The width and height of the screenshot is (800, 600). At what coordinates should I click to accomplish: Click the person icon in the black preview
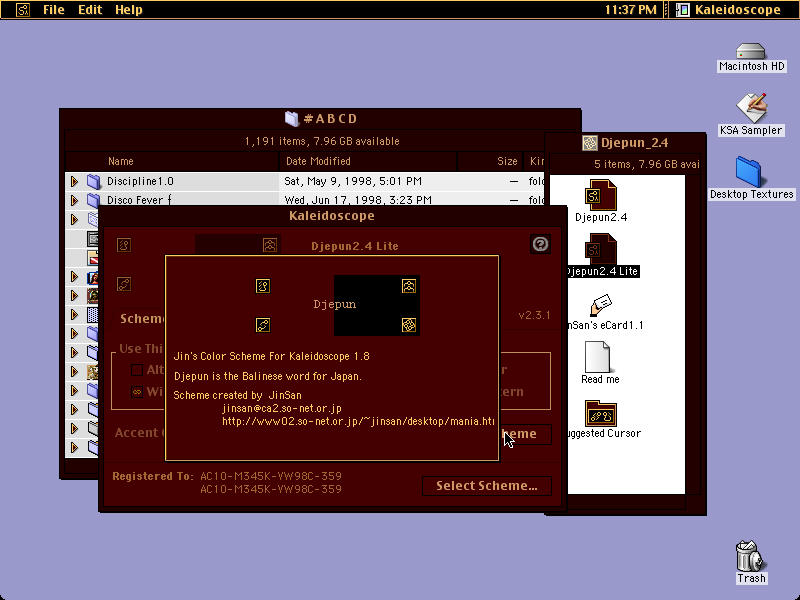pyautogui.click(x=409, y=286)
